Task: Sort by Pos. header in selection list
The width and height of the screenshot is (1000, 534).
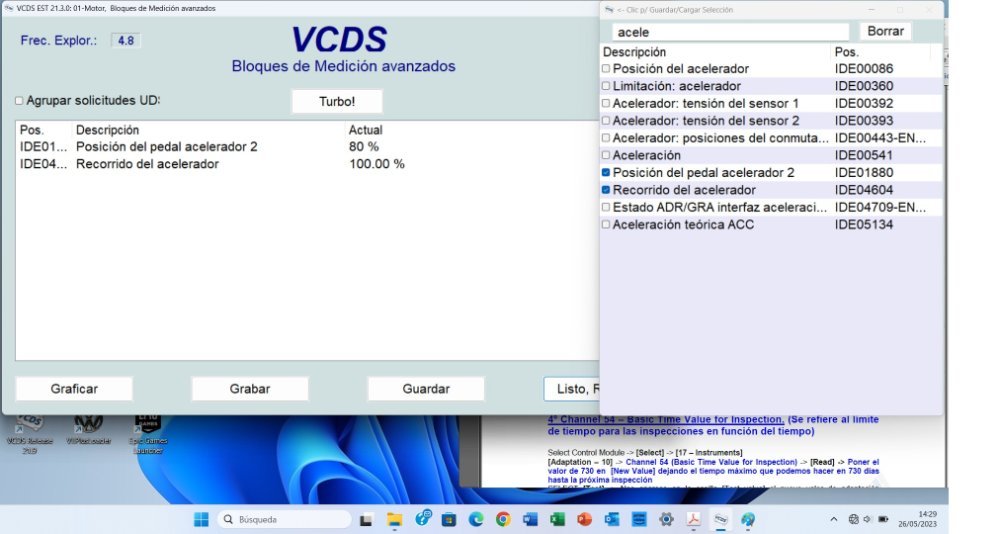Action: (x=846, y=52)
